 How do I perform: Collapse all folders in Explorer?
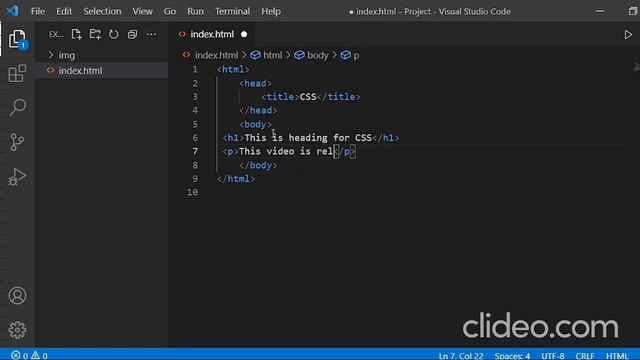(132, 34)
